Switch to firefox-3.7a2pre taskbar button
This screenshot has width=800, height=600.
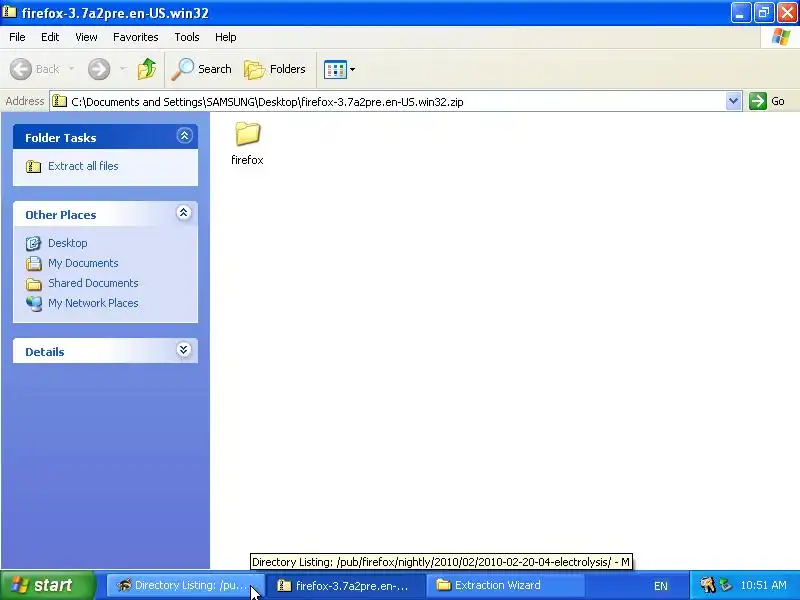point(345,585)
